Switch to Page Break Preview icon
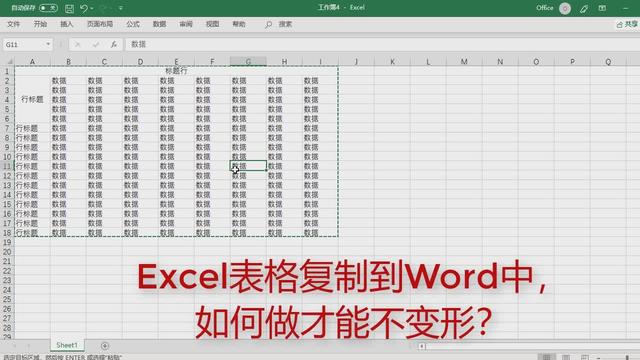Screen dimensions: 640x360 [585, 357]
